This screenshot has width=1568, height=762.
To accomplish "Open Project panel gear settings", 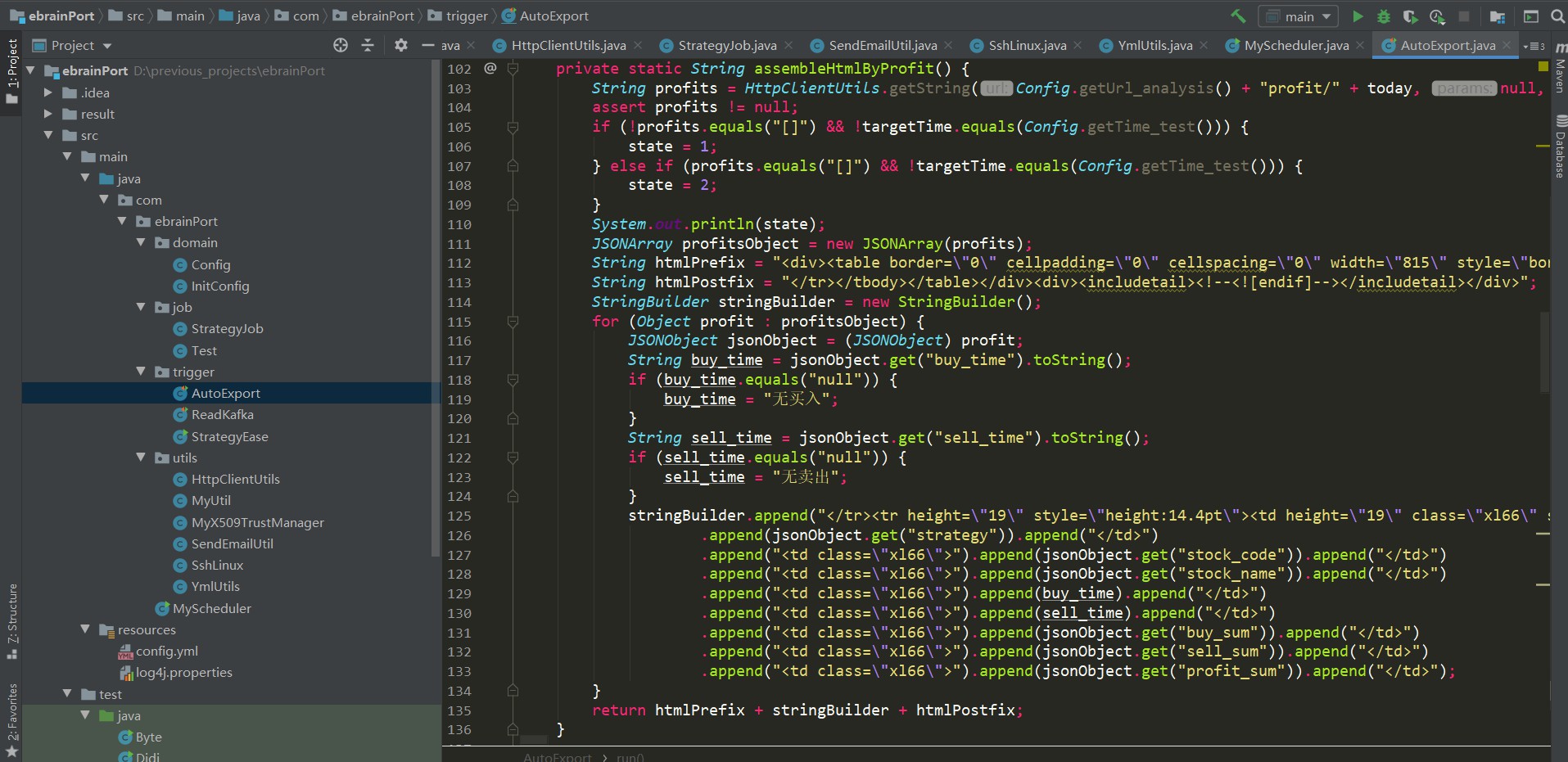I will [x=400, y=45].
